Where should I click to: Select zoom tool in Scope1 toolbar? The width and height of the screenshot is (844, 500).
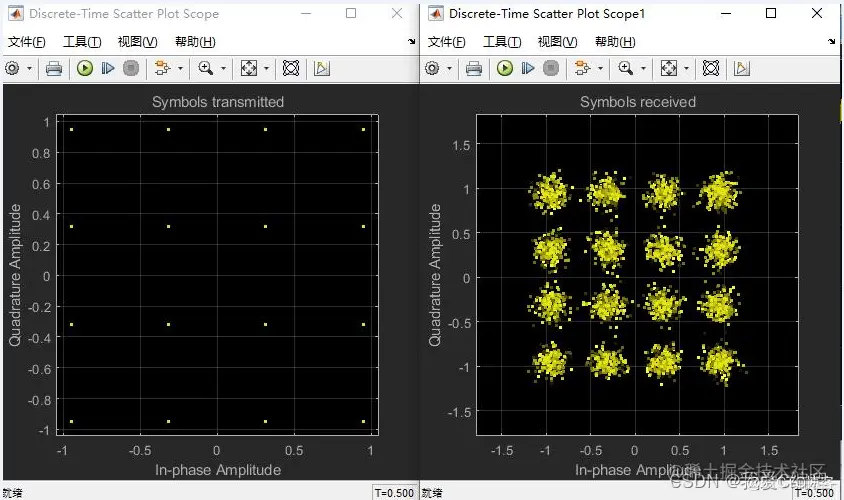(x=625, y=68)
